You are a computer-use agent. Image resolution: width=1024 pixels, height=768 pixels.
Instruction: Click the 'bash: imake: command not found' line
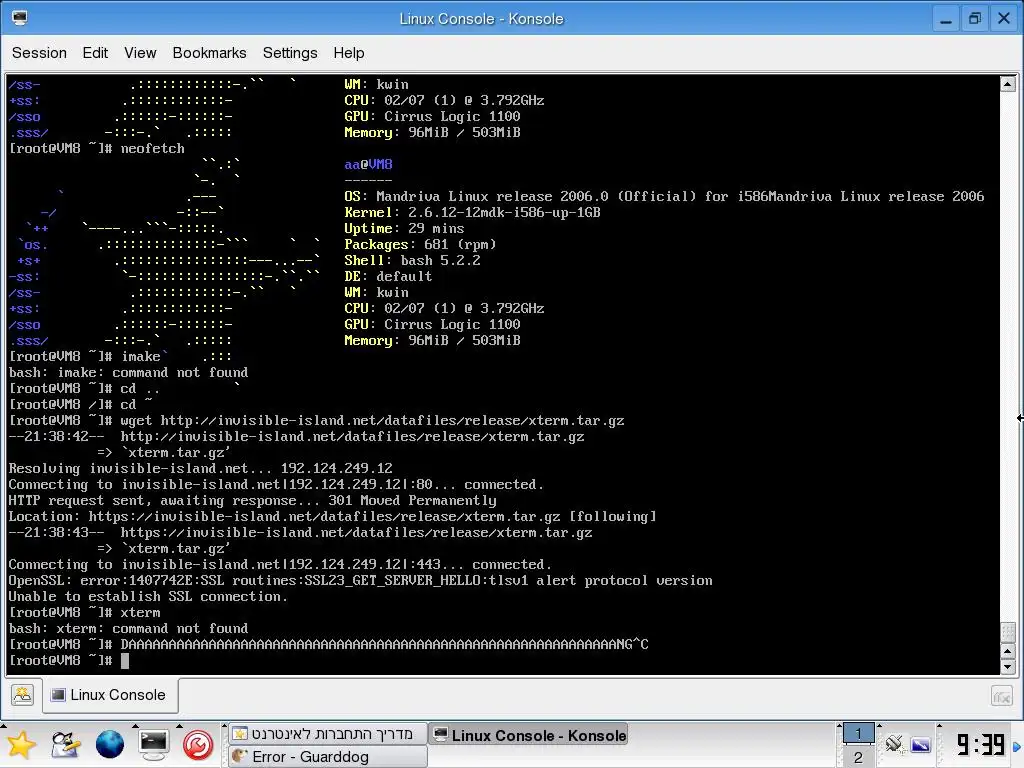[x=129, y=373]
